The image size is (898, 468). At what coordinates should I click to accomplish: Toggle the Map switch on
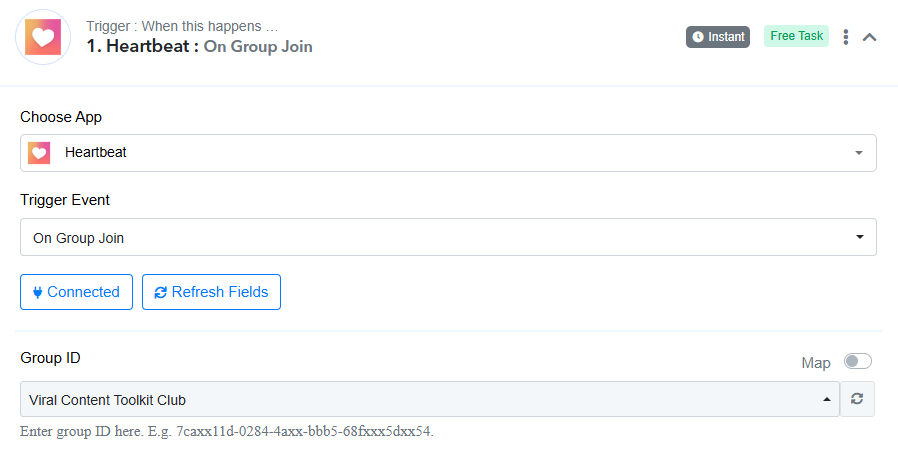click(x=857, y=361)
